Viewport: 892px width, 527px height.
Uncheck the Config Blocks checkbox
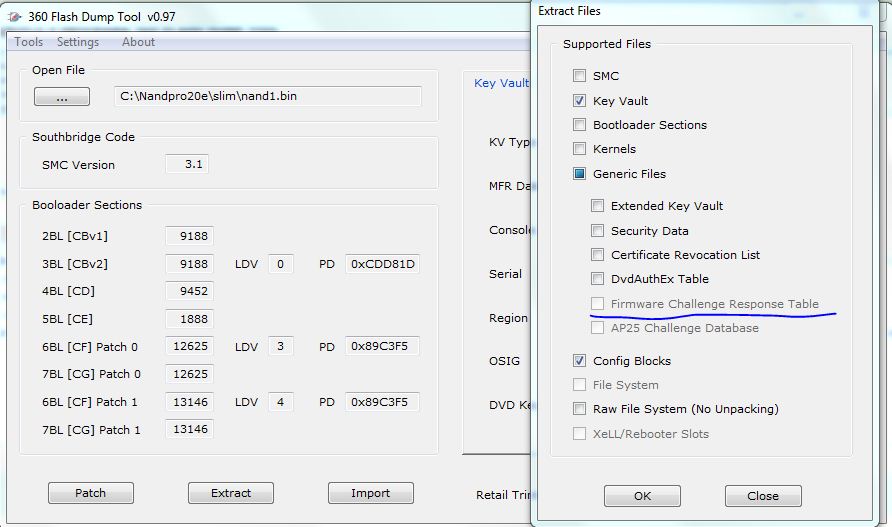(579, 360)
